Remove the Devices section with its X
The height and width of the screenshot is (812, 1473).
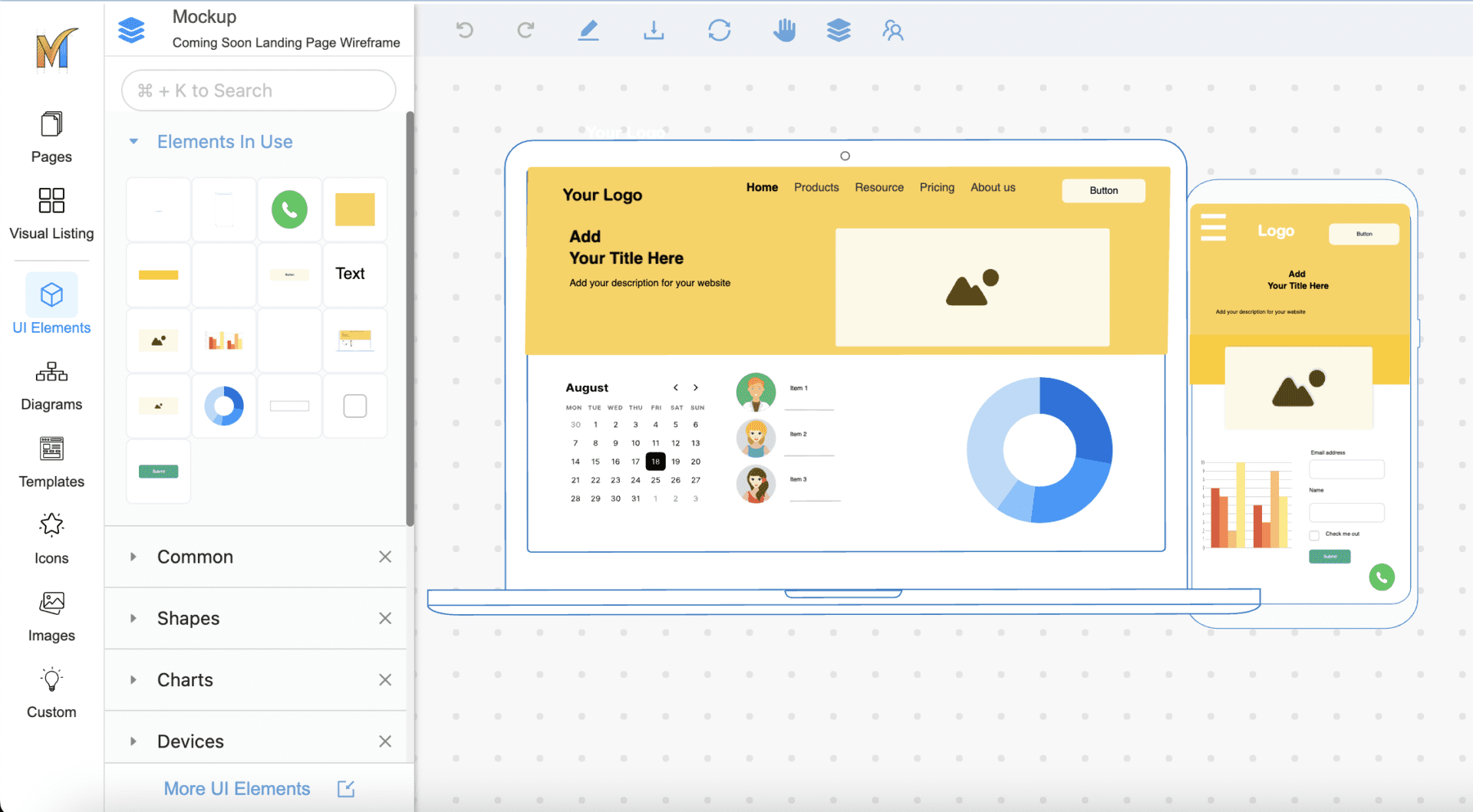[385, 741]
